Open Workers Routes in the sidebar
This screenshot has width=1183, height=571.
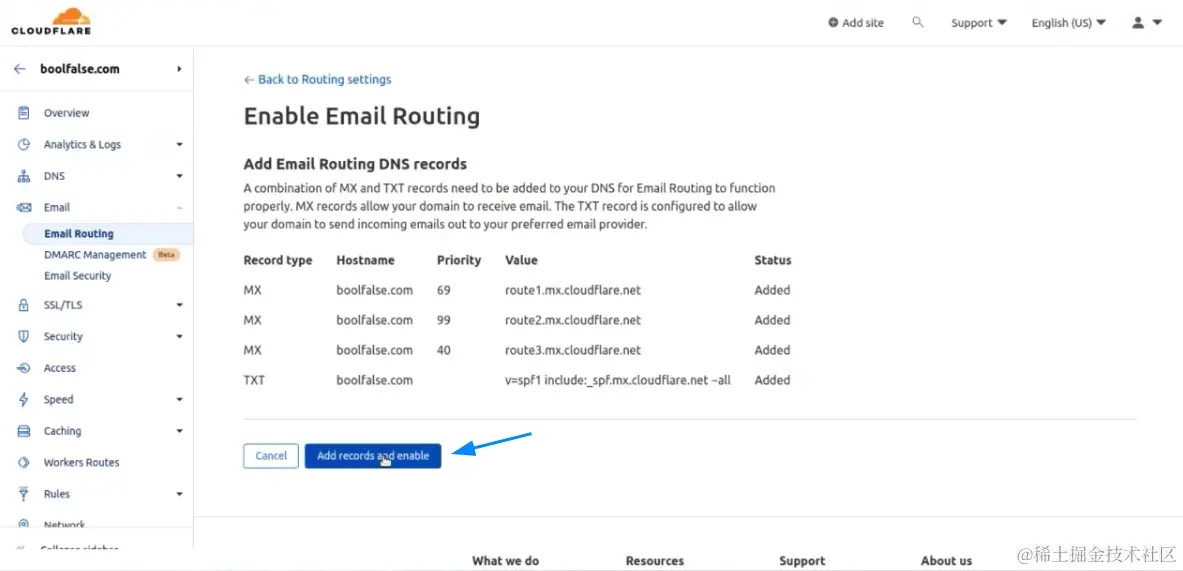pos(81,462)
